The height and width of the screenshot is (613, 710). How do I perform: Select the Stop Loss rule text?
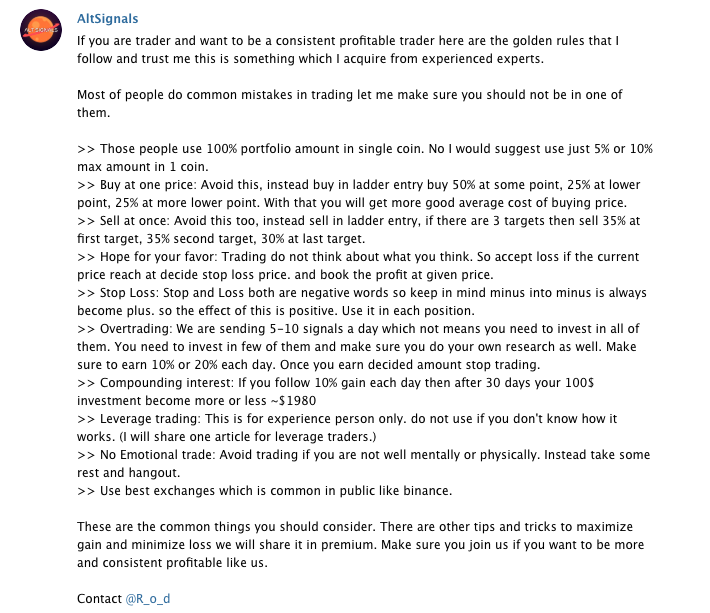360,302
